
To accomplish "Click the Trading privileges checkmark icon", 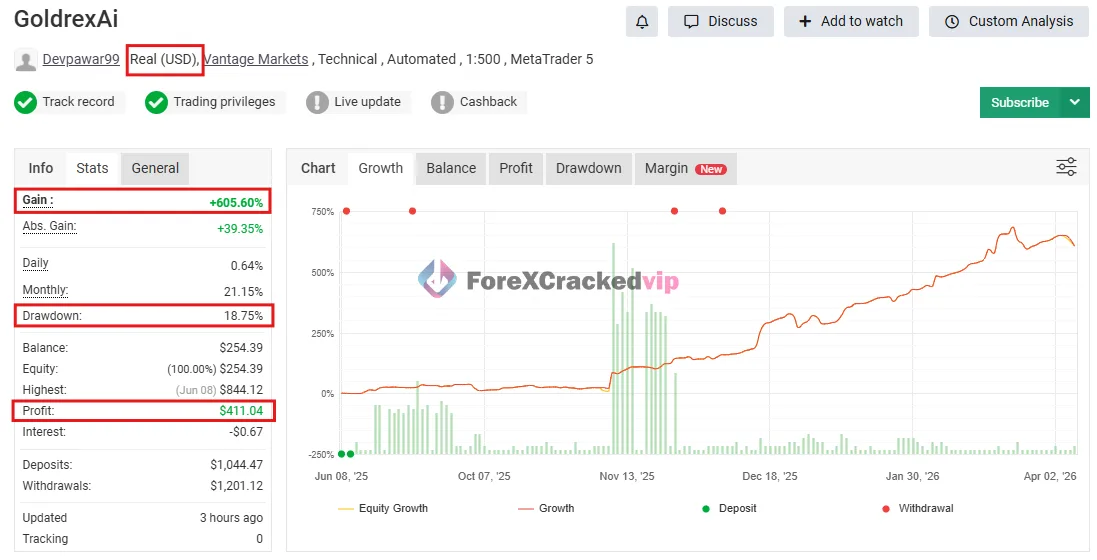I will [x=156, y=102].
